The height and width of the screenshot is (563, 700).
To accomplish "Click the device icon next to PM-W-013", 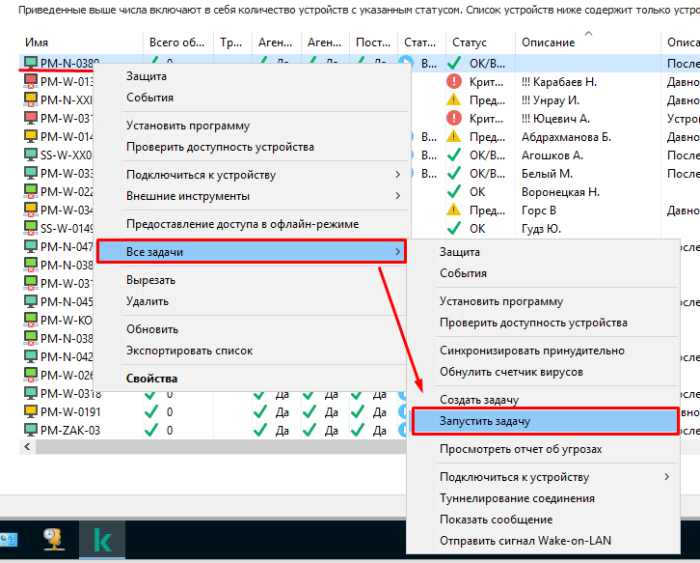I will (30, 81).
